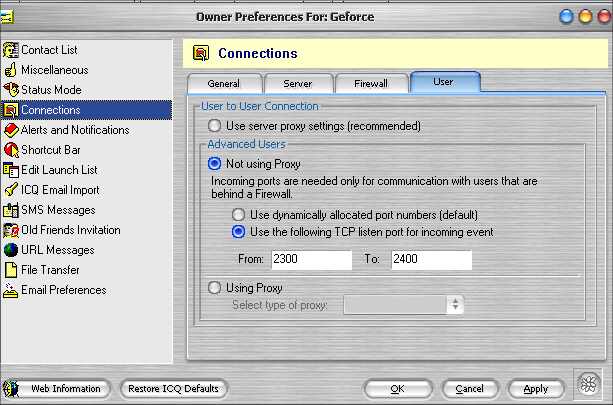Click the SMS Messages icon
The image size is (613, 405).
(x=11, y=210)
